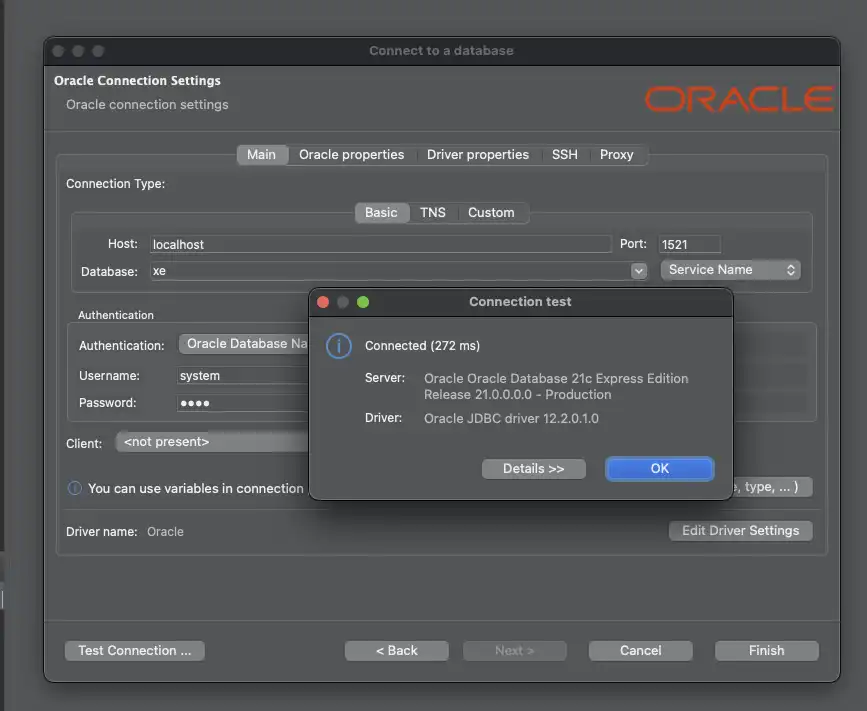Click Finish to create the connection

766,651
